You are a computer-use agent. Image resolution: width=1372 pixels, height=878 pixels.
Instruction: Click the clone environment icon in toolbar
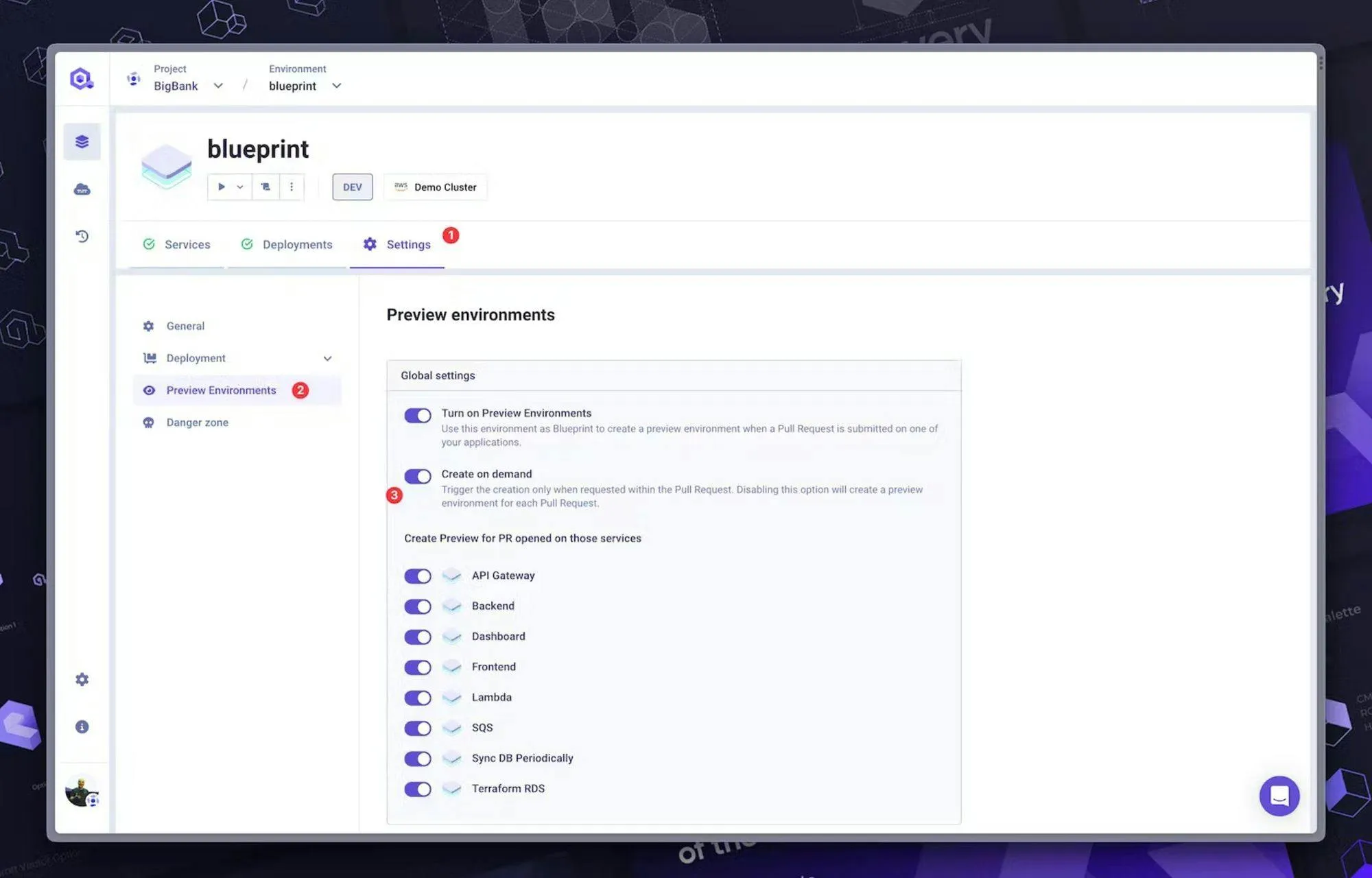click(265, 187)
